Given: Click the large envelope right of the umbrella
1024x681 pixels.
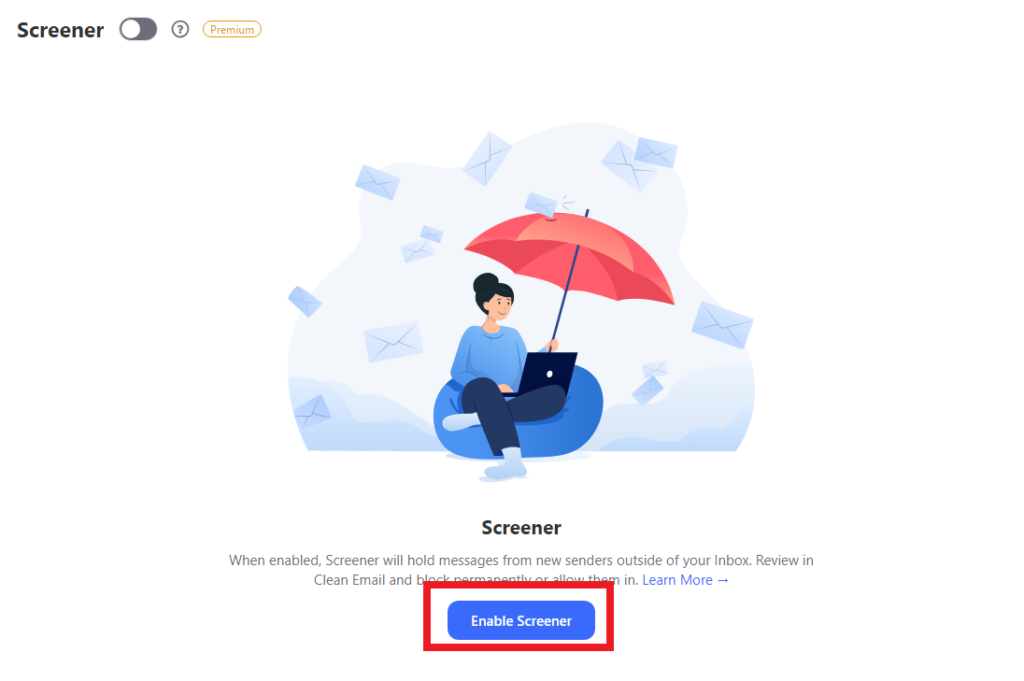Looking at the screenshot, I should tap(722, 325).
